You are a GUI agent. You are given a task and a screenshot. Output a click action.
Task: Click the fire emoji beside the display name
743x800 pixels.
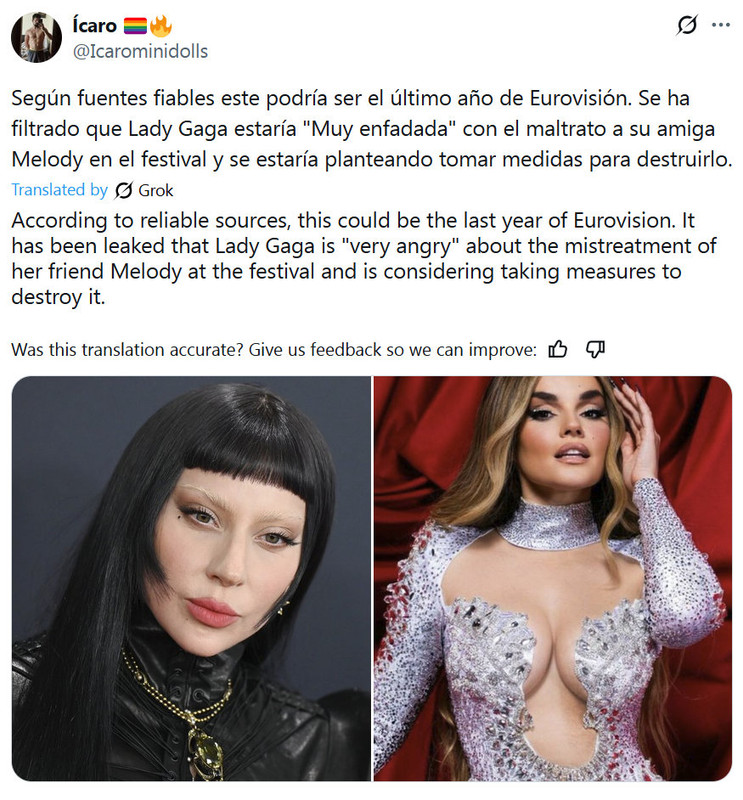click(160, 26)
